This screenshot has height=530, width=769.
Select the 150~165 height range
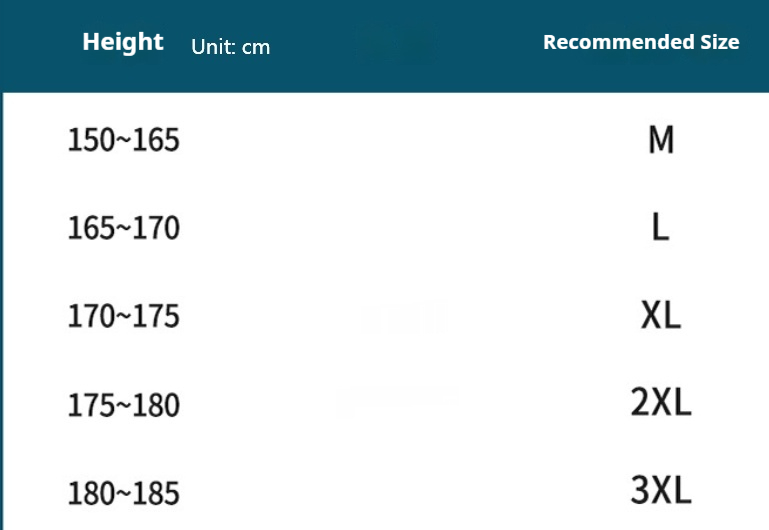click(x=124, y=140)
